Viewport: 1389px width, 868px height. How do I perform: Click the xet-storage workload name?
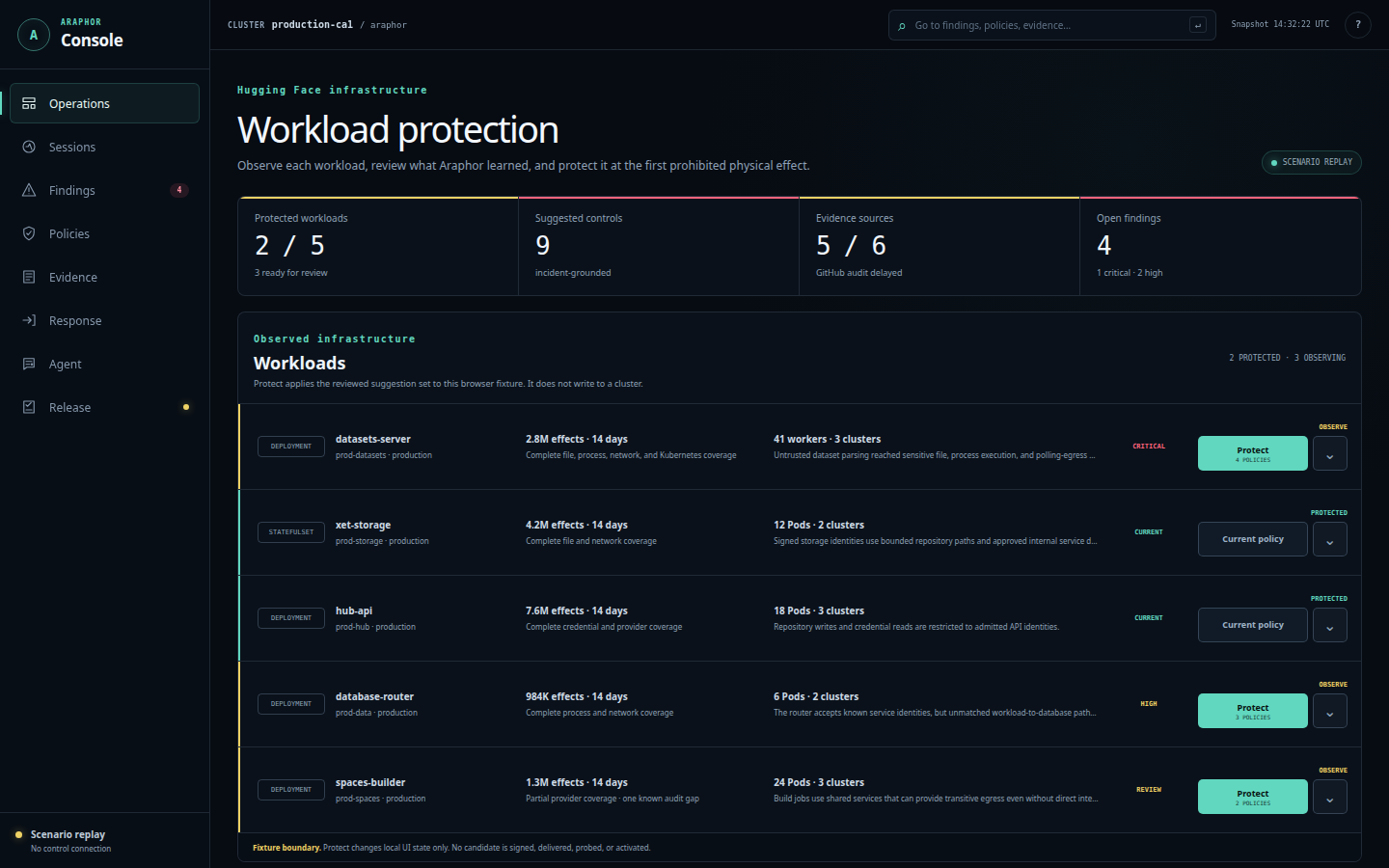[363, 525]
